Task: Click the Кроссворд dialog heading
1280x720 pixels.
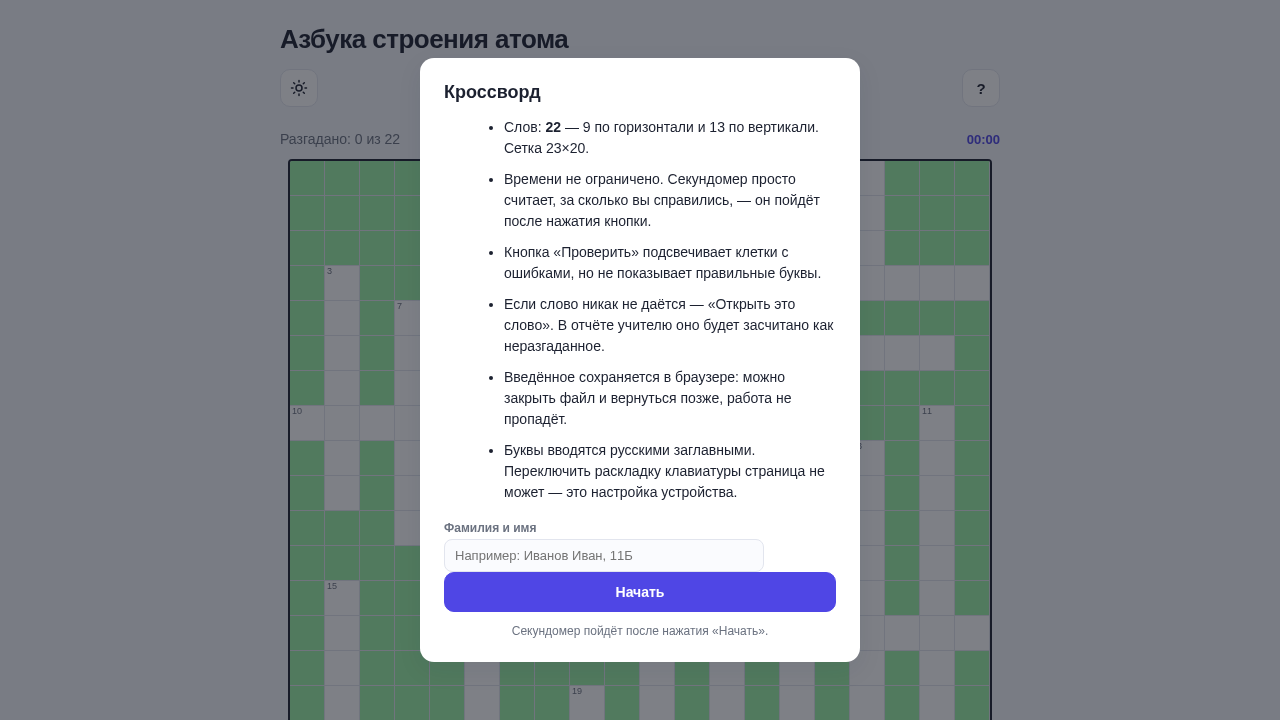Action: pyautogui.click(x=492, y=92)
